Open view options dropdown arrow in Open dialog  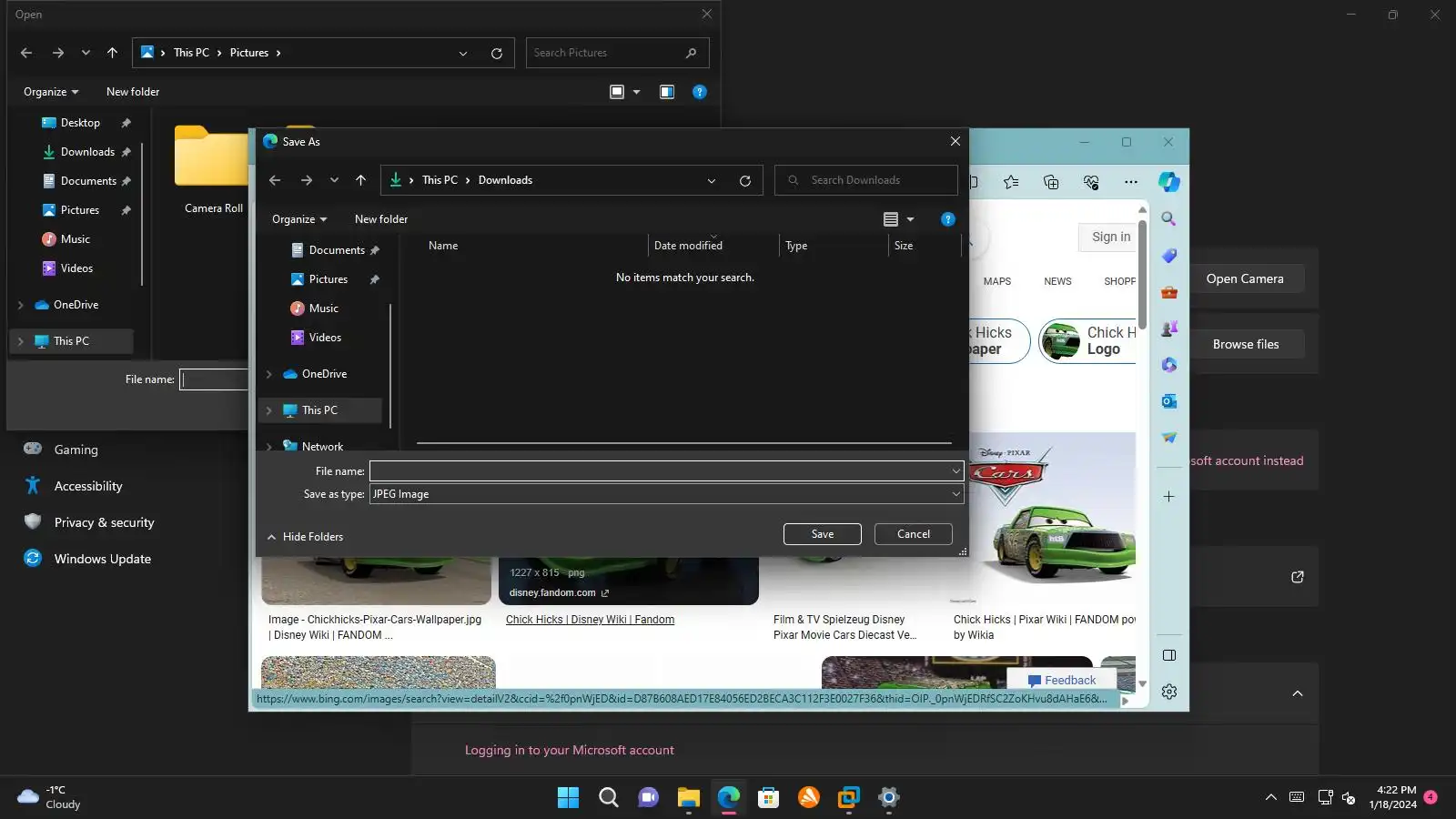click(x=636, y=92)
